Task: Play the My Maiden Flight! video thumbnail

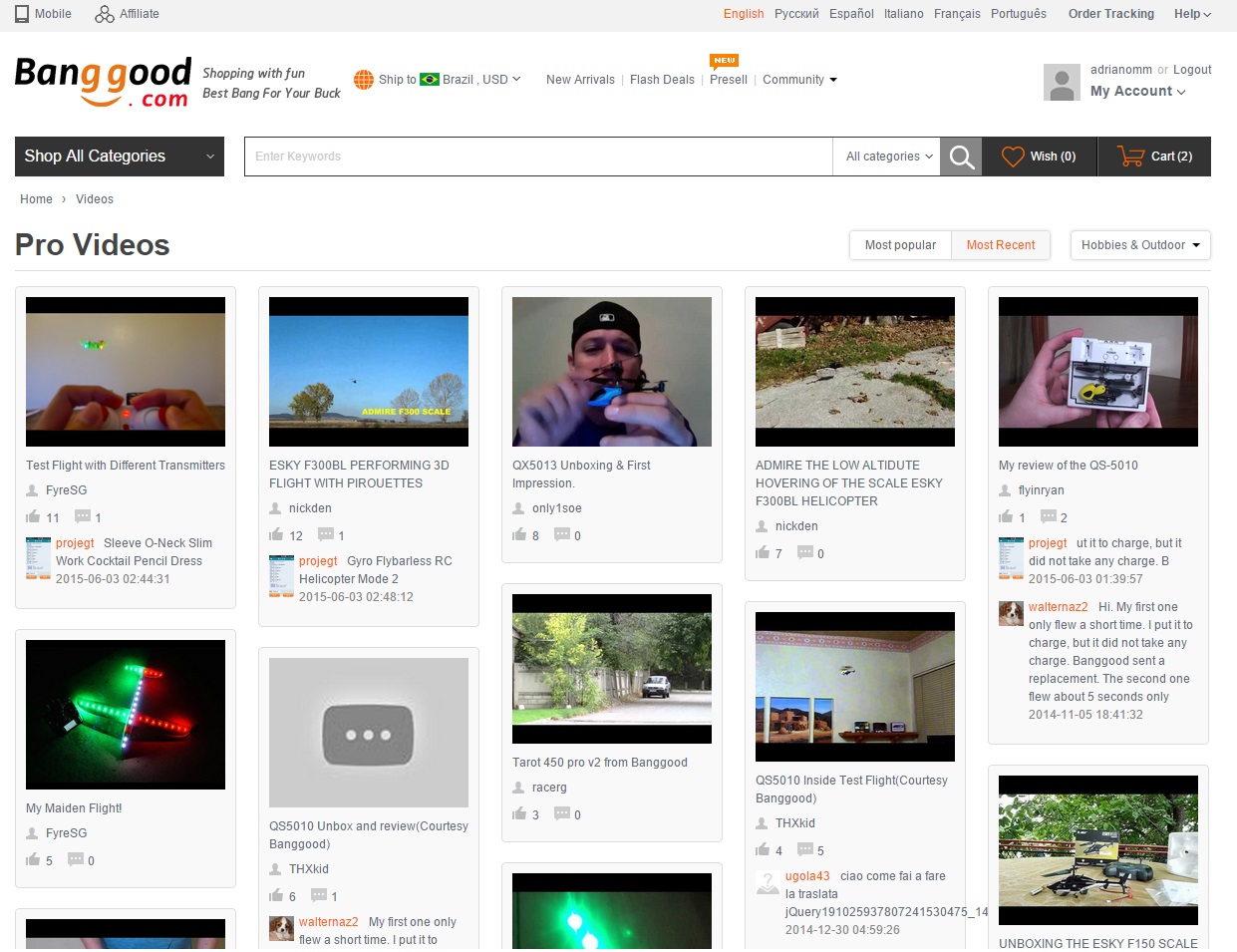Action: [126, 715]
